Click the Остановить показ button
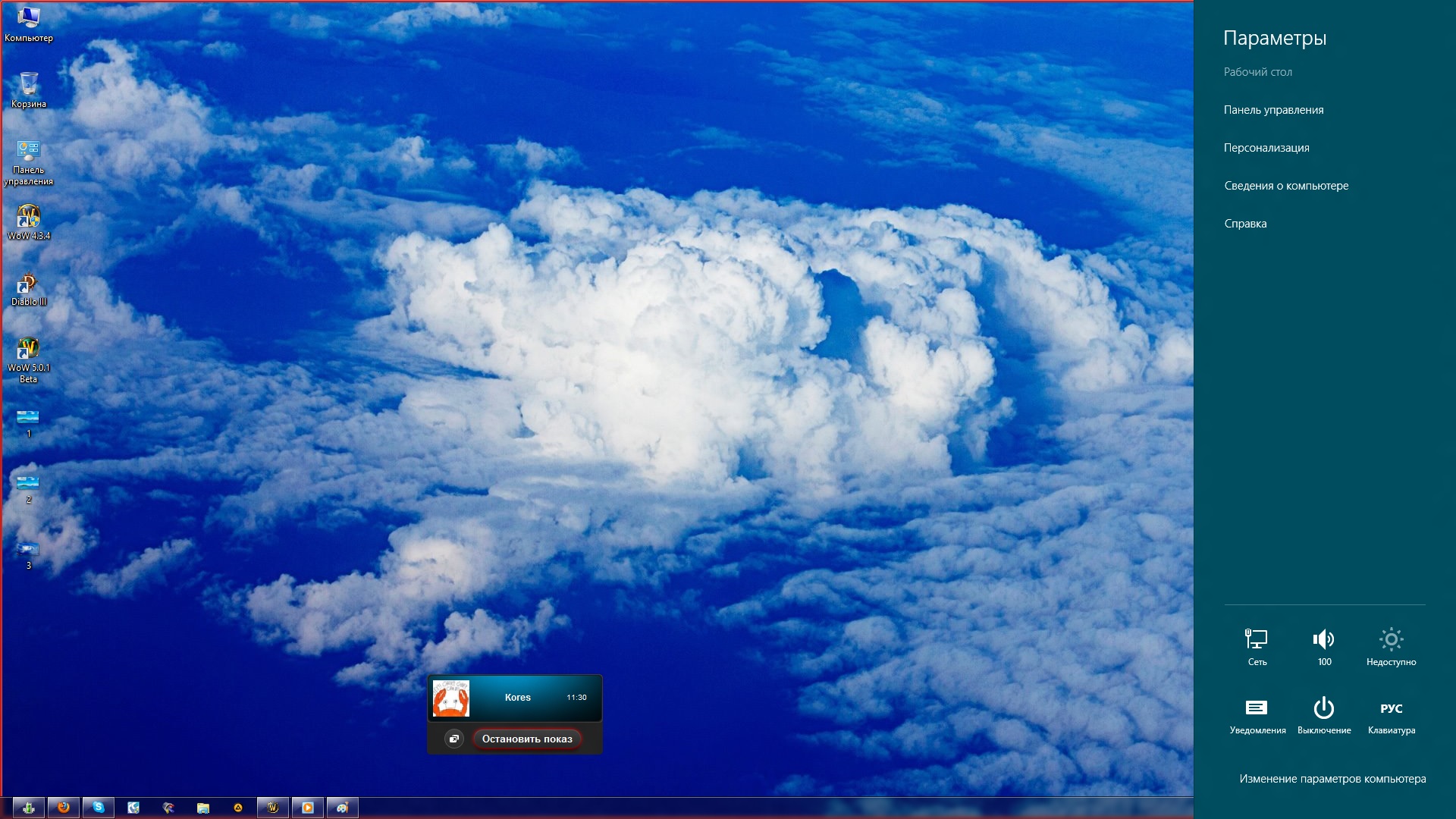This screenshot has width=1456, height=819. tap(527, 739)
